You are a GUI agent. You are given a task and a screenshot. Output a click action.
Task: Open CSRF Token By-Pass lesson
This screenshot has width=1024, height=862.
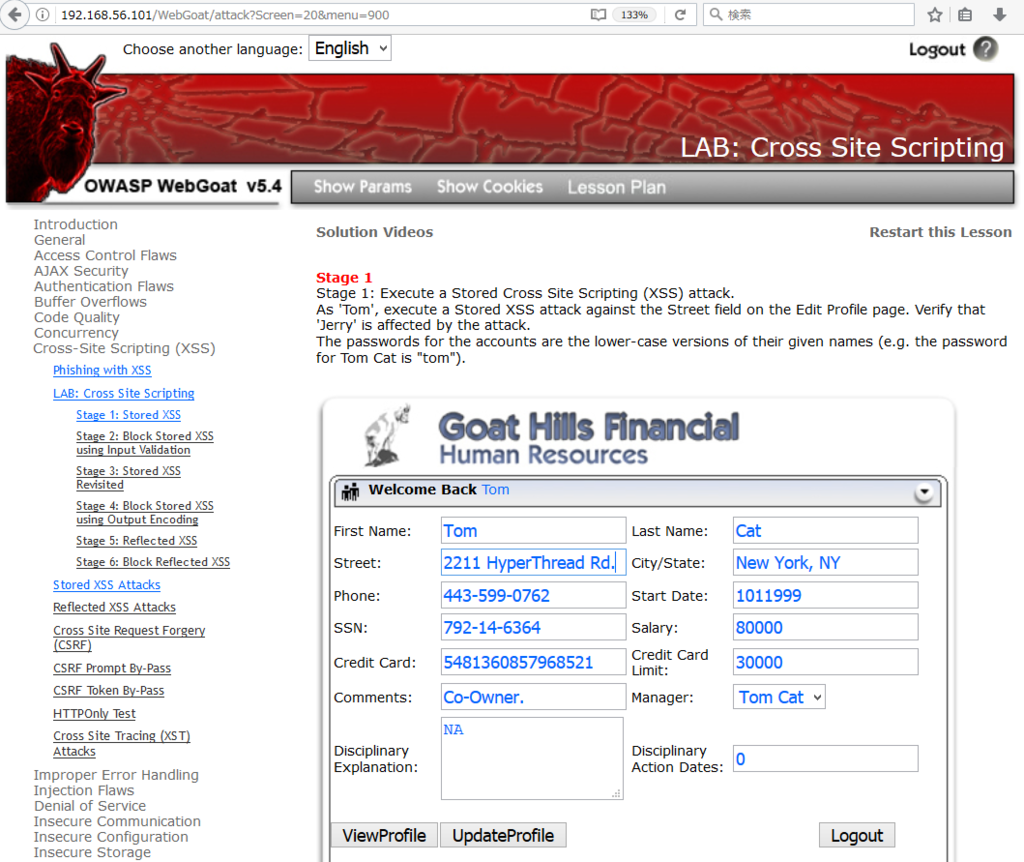tap(108, 691)
